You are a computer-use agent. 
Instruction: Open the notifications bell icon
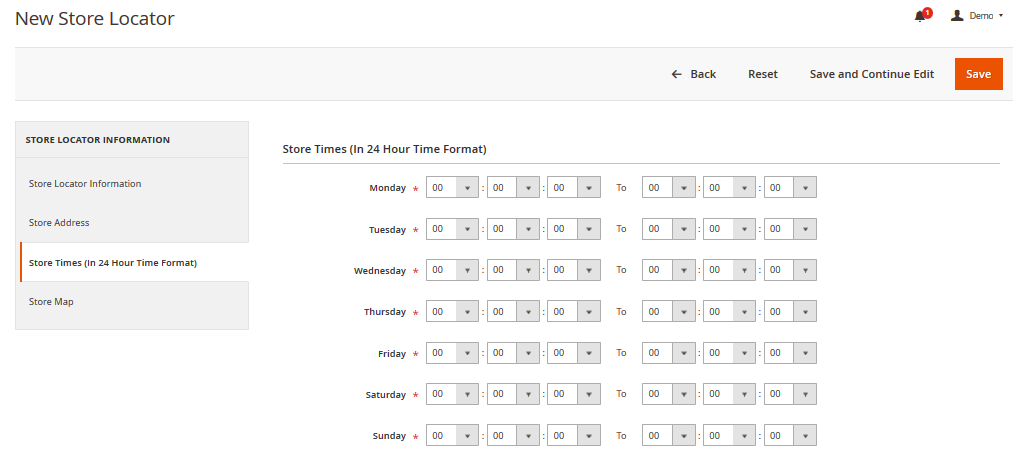pyautogui.click(x=920, y=16)
